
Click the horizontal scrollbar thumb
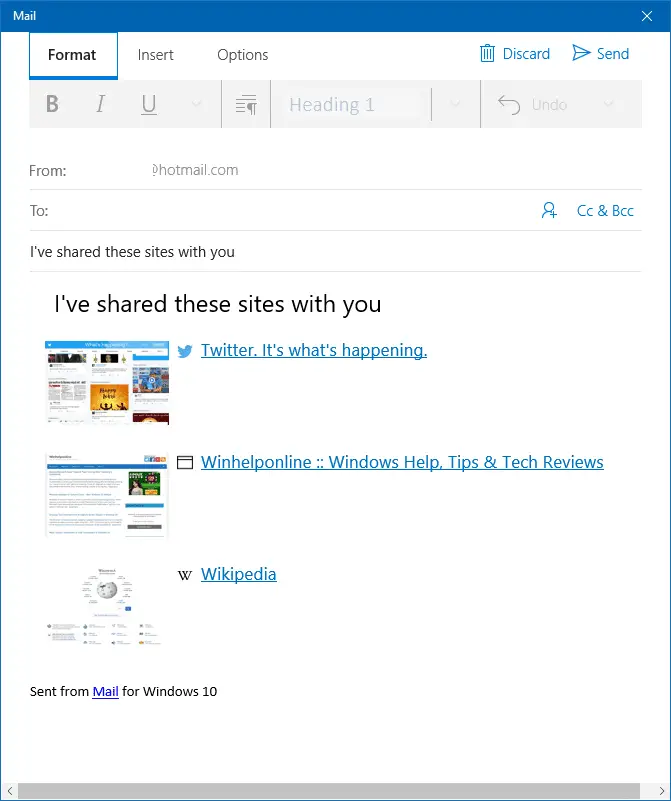tap(329, 791)
